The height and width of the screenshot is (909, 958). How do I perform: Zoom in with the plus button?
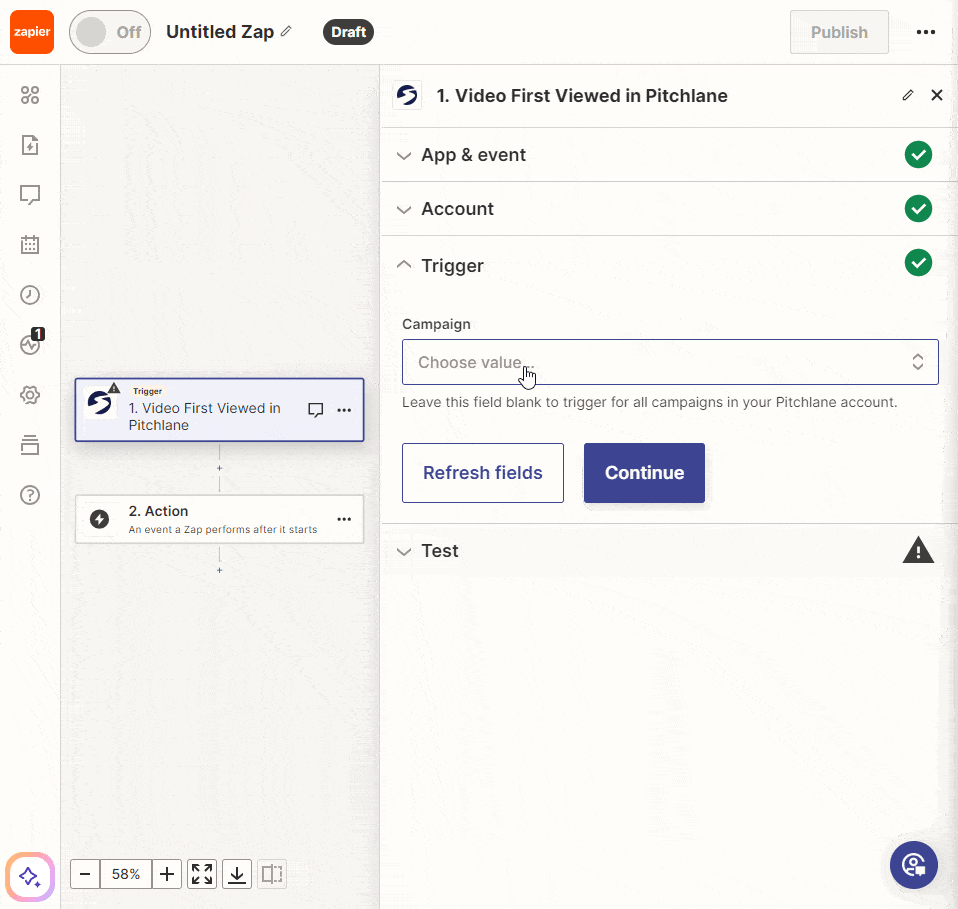[x=167, y=874]
